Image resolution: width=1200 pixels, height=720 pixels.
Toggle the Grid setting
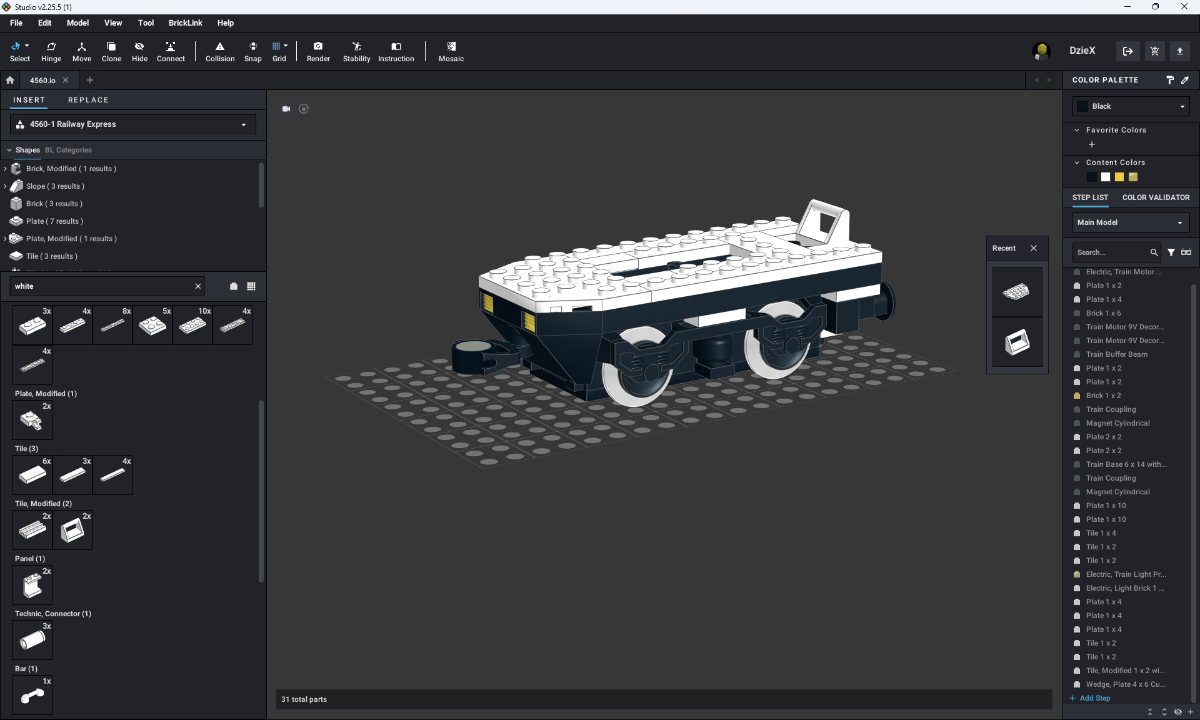(x=279, y=51)
